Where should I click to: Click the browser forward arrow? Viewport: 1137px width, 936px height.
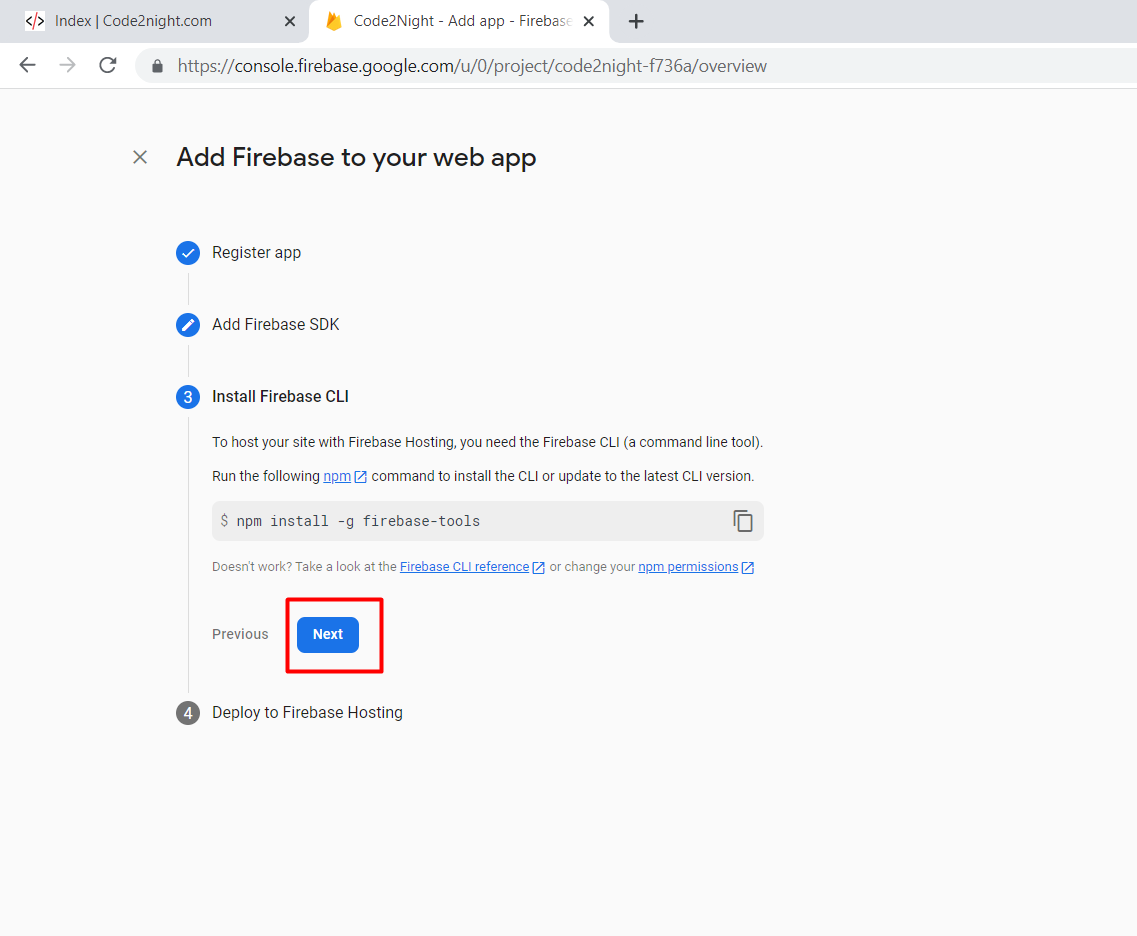[x=67, y=65]
